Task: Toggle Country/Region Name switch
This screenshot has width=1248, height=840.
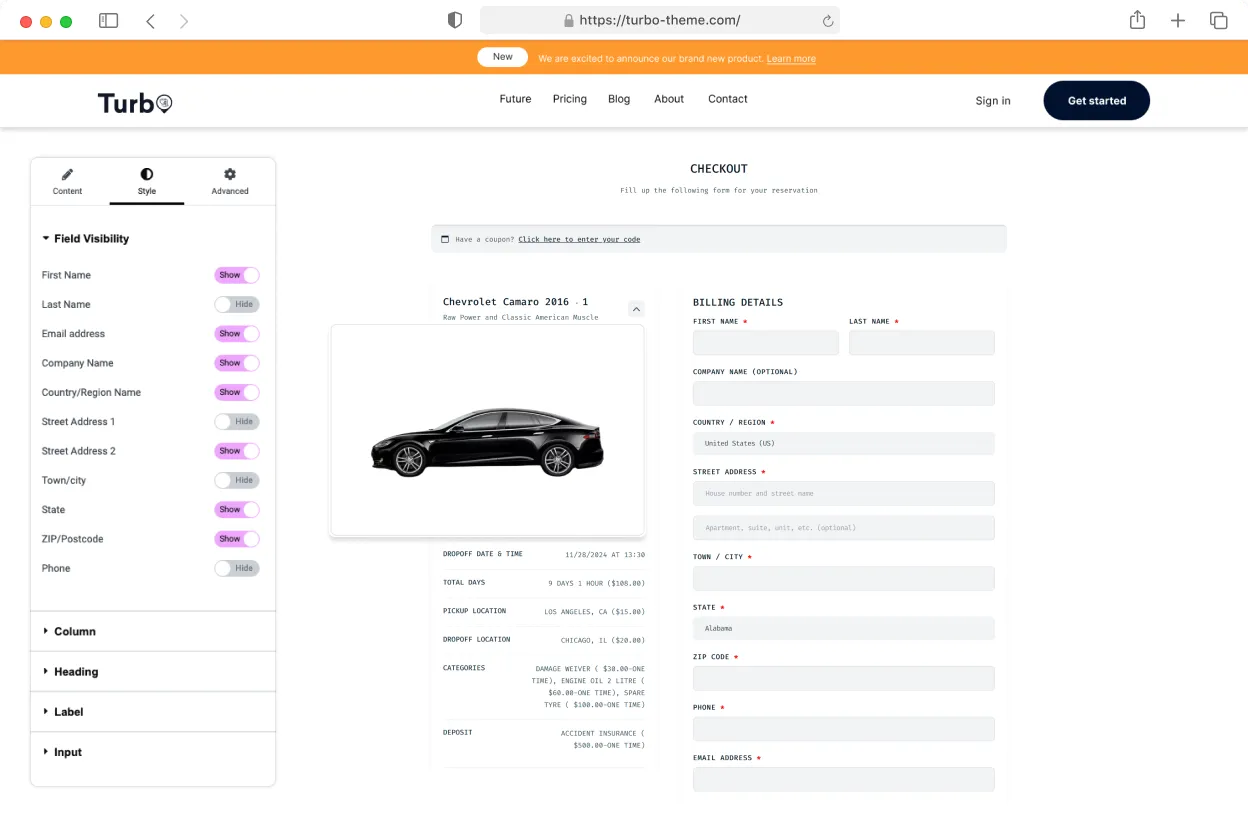Action: click(x=237, y=392)
